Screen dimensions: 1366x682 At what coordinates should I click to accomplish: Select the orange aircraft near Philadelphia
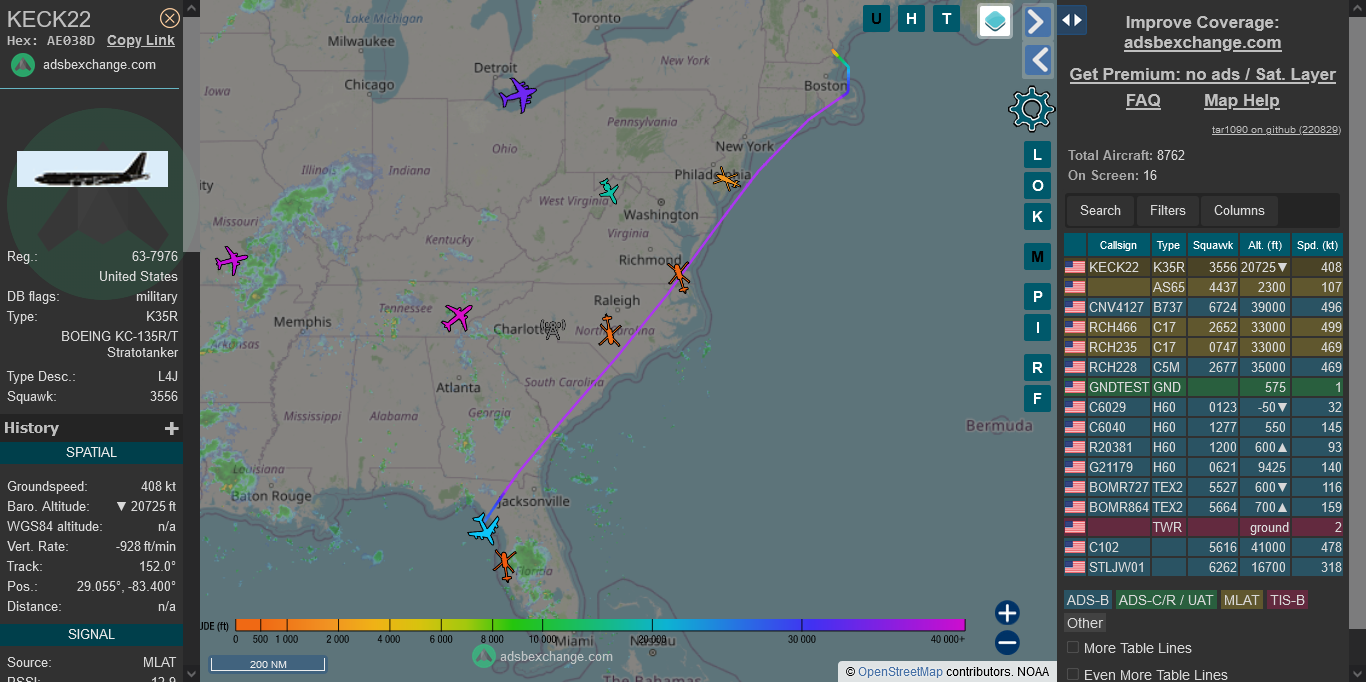(x=727, y=179)
